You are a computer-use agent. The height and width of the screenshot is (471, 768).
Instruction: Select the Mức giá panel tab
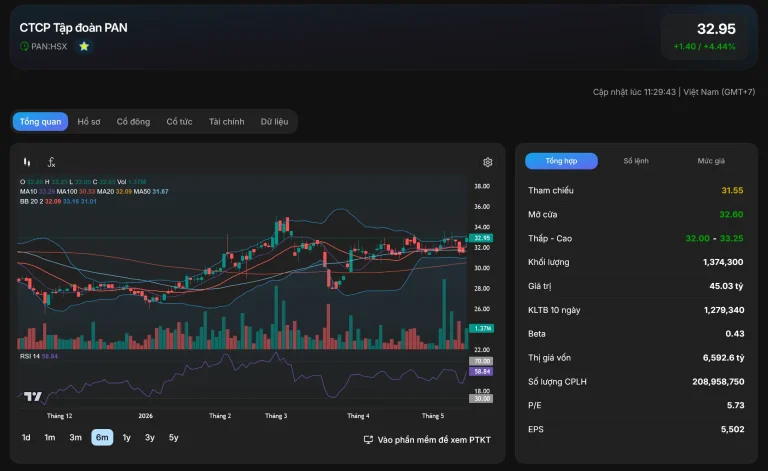pos(711,161)
